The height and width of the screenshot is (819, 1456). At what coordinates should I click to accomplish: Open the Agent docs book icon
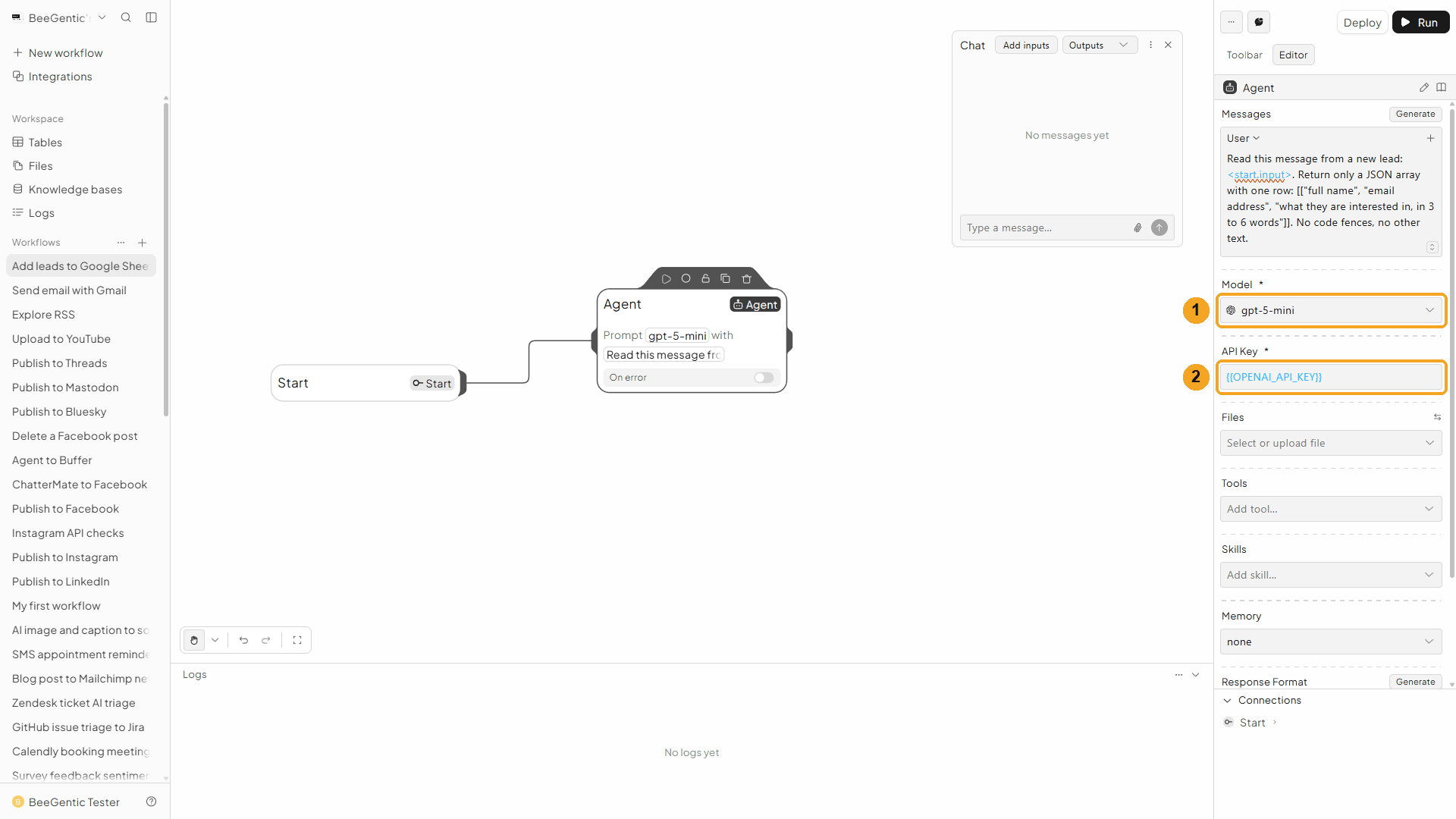coord(1441,87)
